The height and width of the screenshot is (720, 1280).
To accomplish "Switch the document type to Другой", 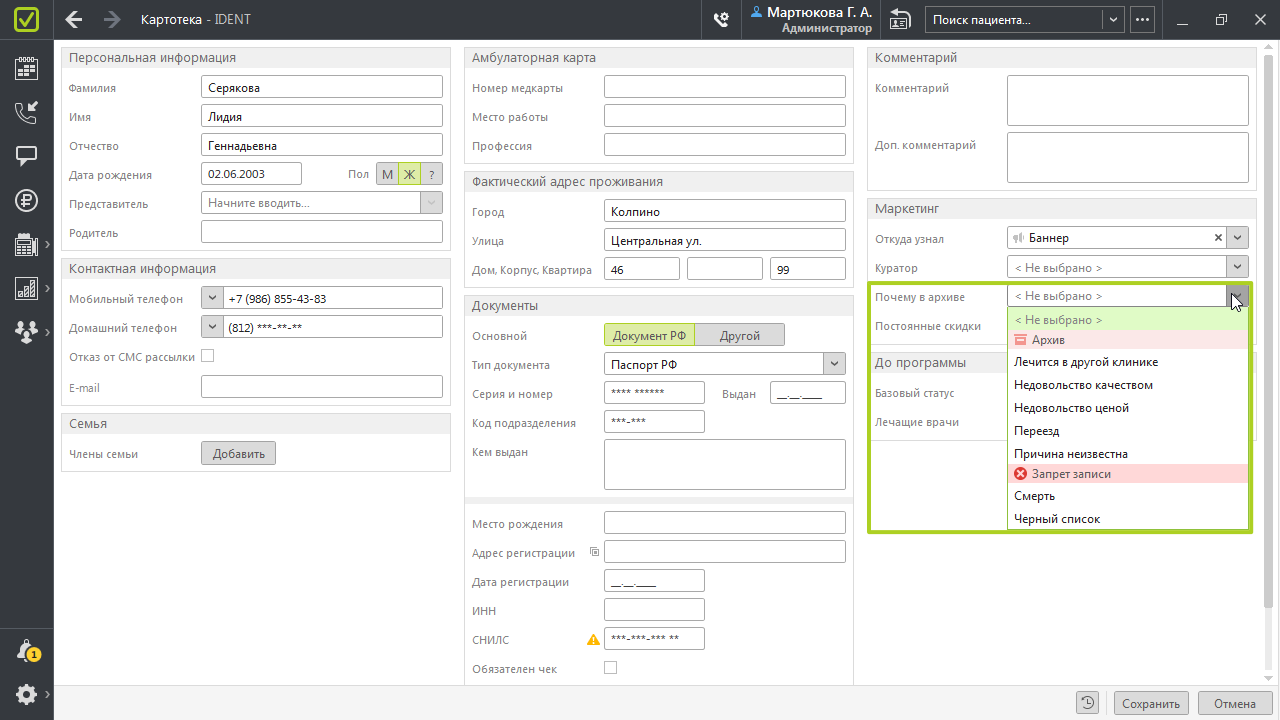I will point(740,336).
